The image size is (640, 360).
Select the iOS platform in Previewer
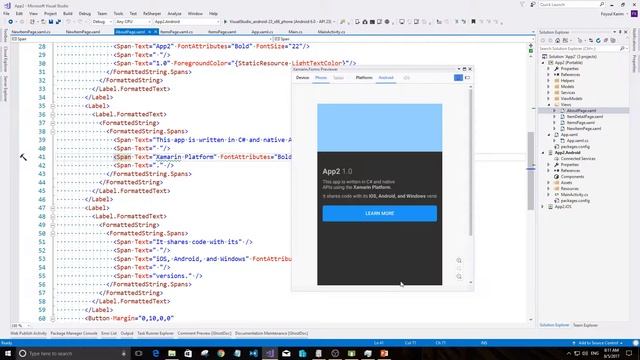click(x=406, y=78)
